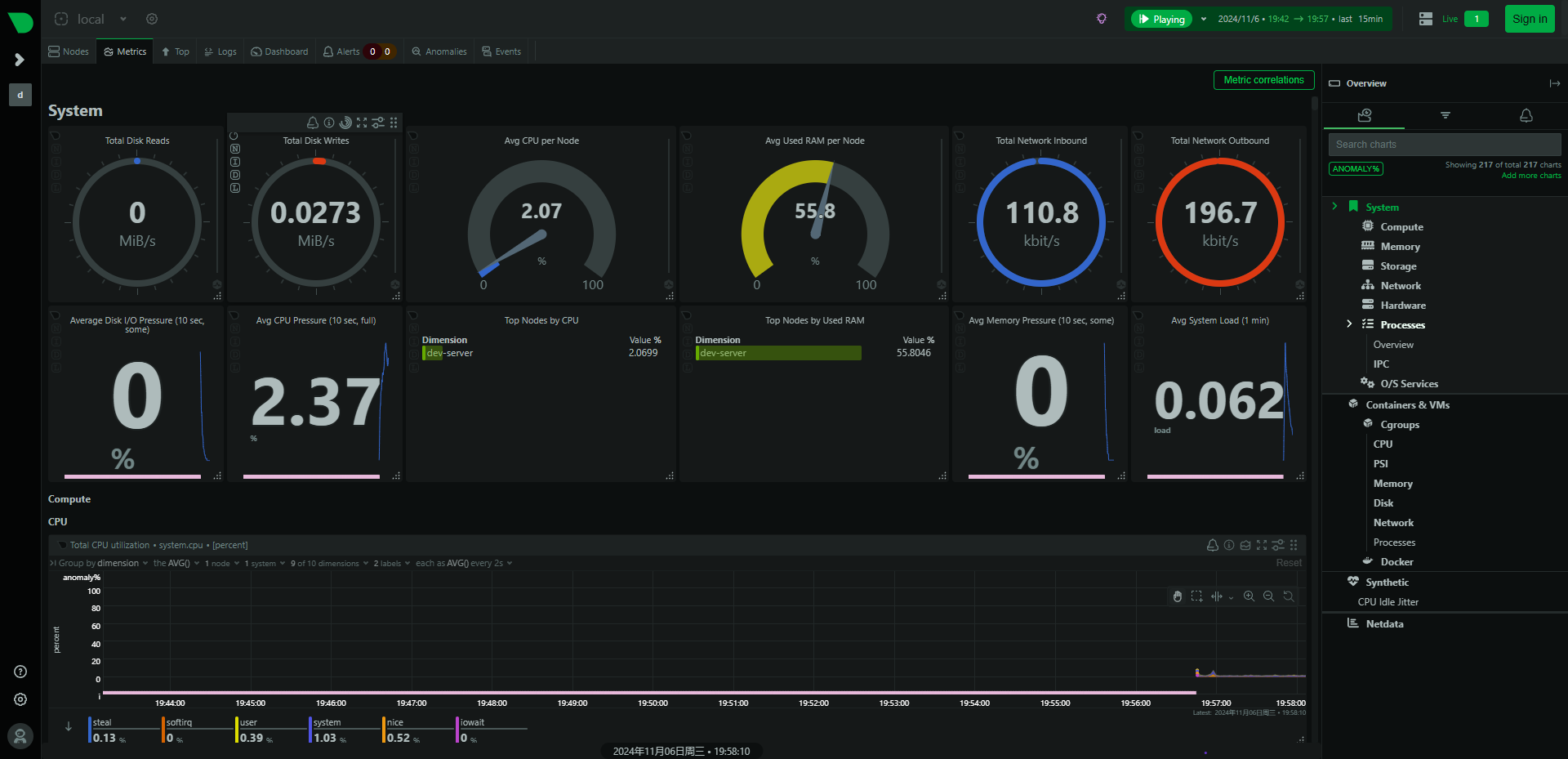Click info icon on Total Disk Writes chart

[x=329, y=123]
